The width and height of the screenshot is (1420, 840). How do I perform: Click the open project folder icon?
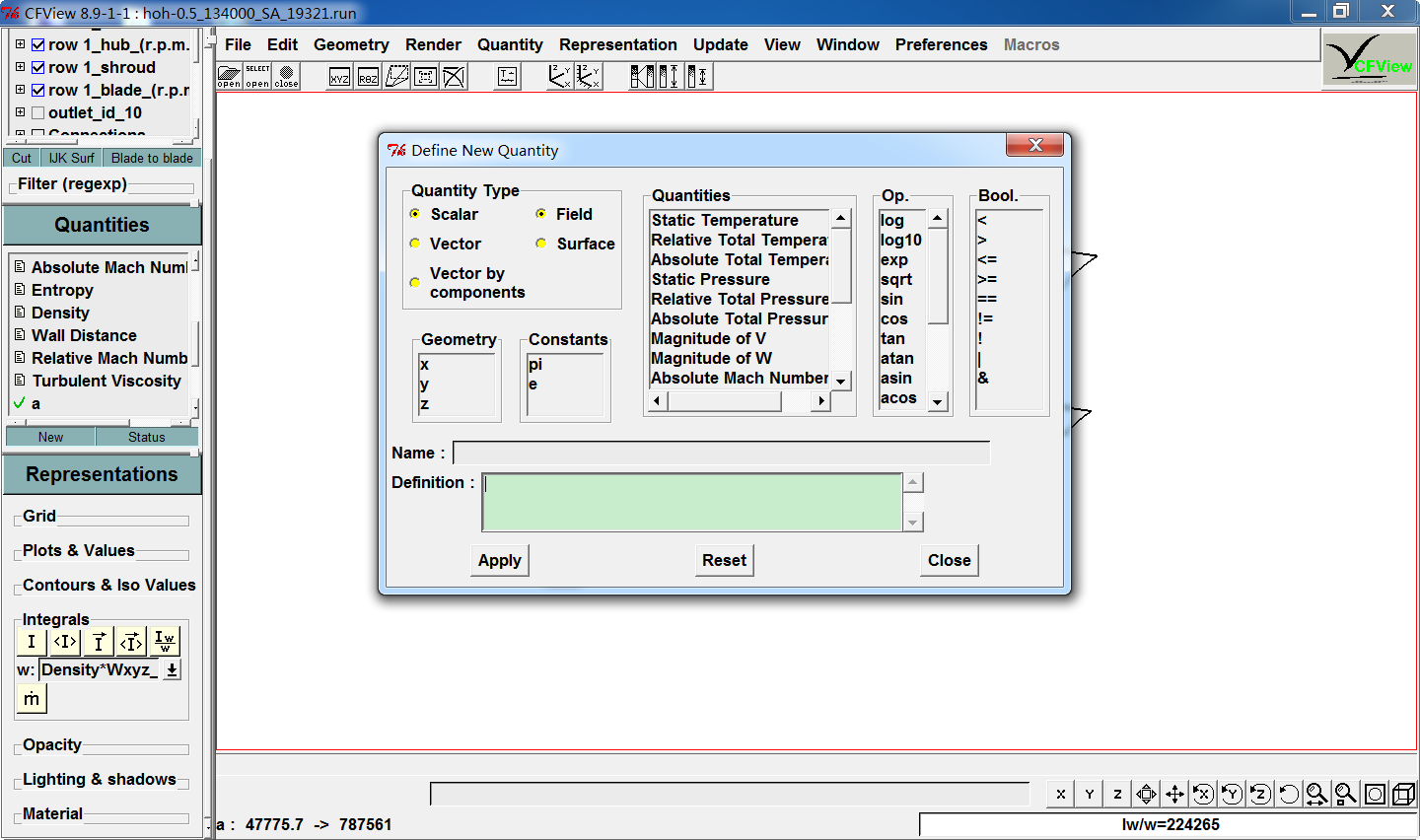(229, 77)
